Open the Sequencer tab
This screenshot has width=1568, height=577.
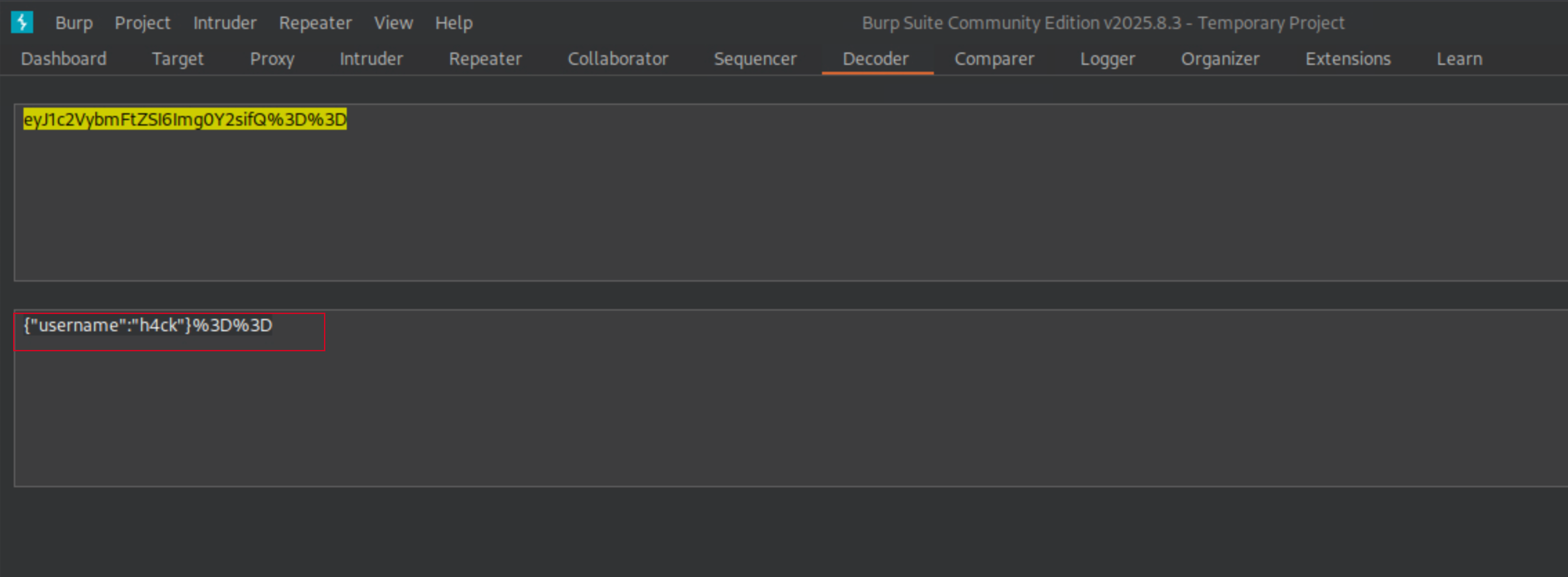pos(755,59)
